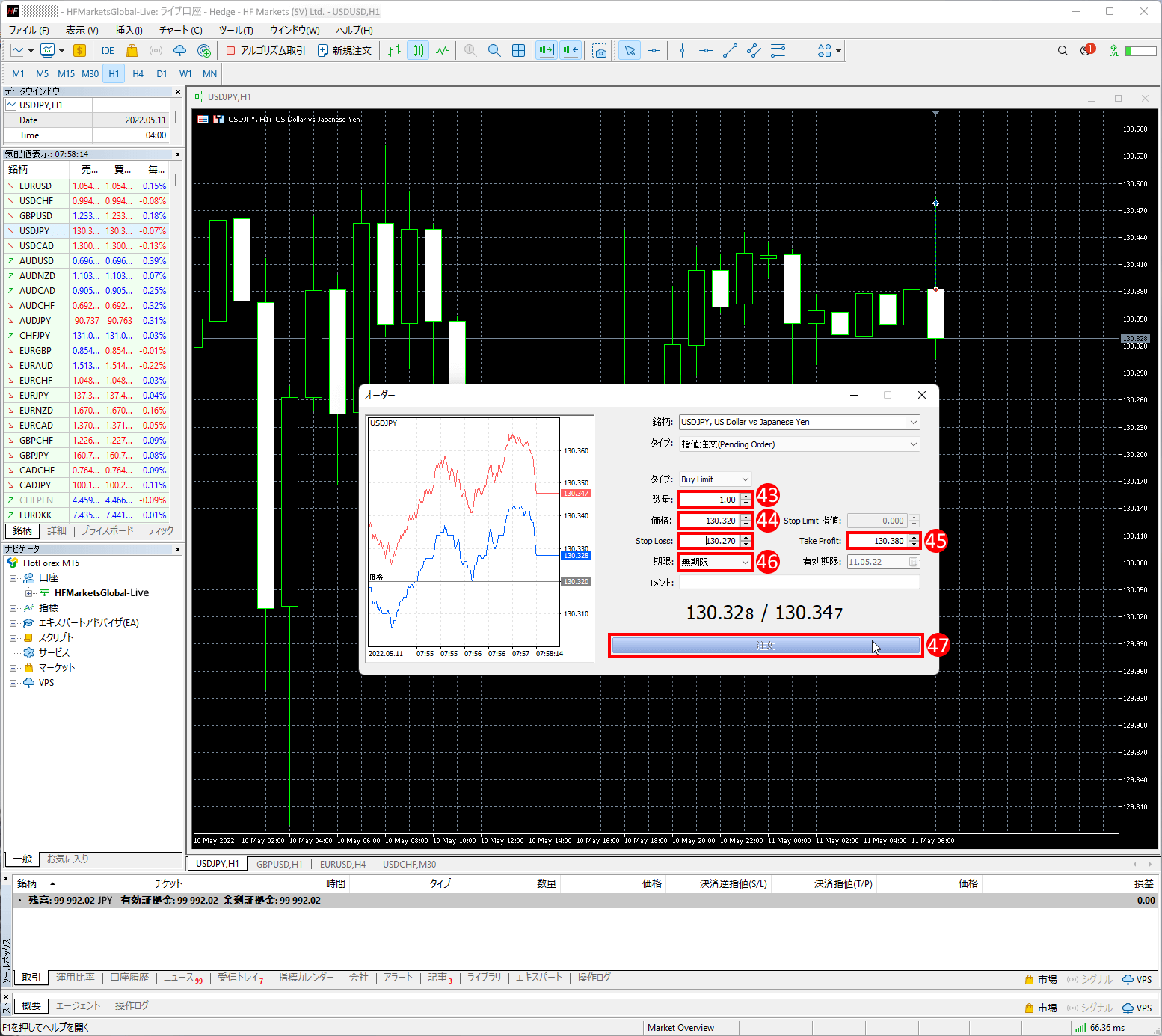Toggle the chart shift icon
The image size is (1162, 1036).
point(571,51)
